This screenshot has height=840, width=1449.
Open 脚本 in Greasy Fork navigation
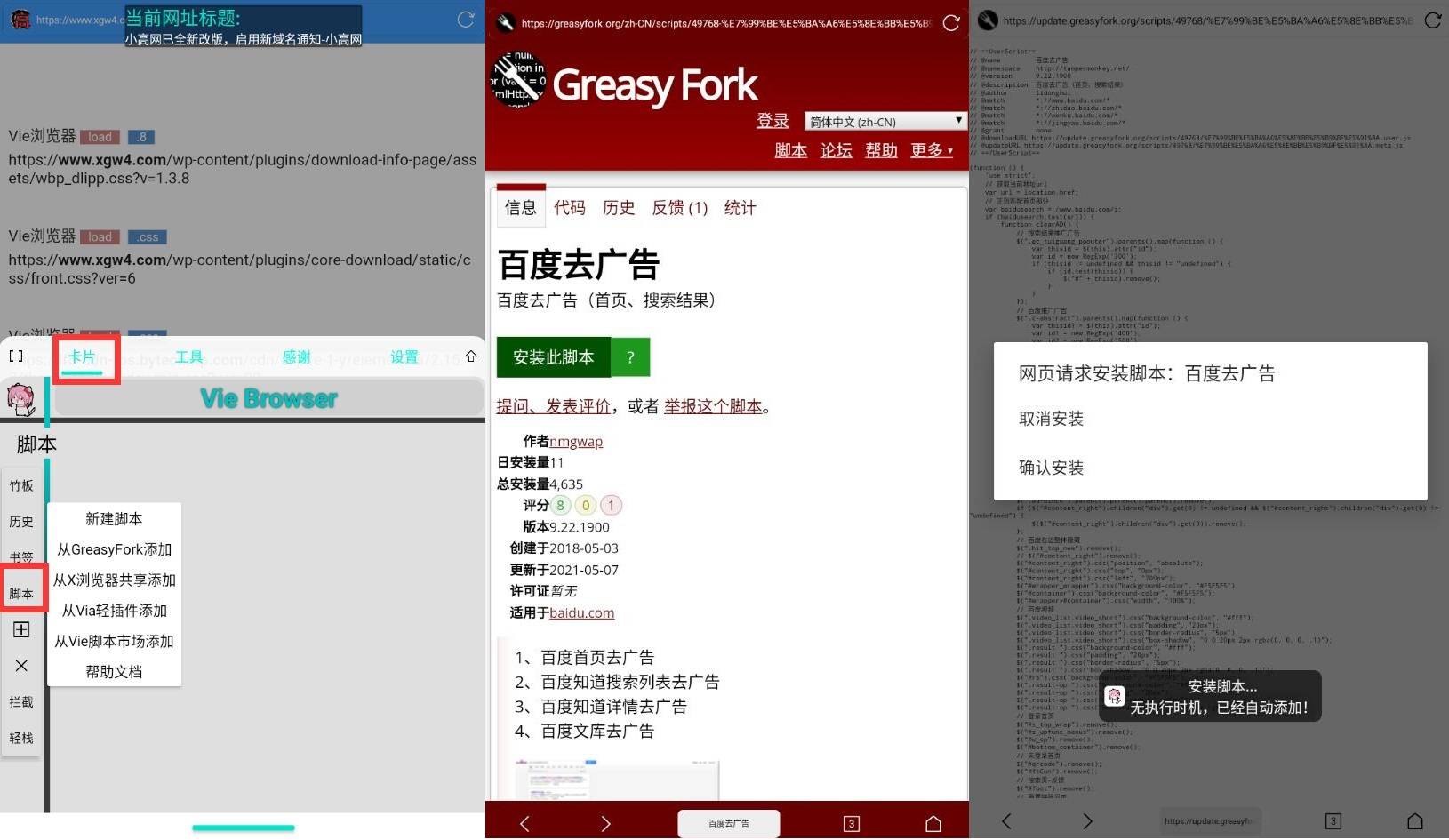coord(790,150)
